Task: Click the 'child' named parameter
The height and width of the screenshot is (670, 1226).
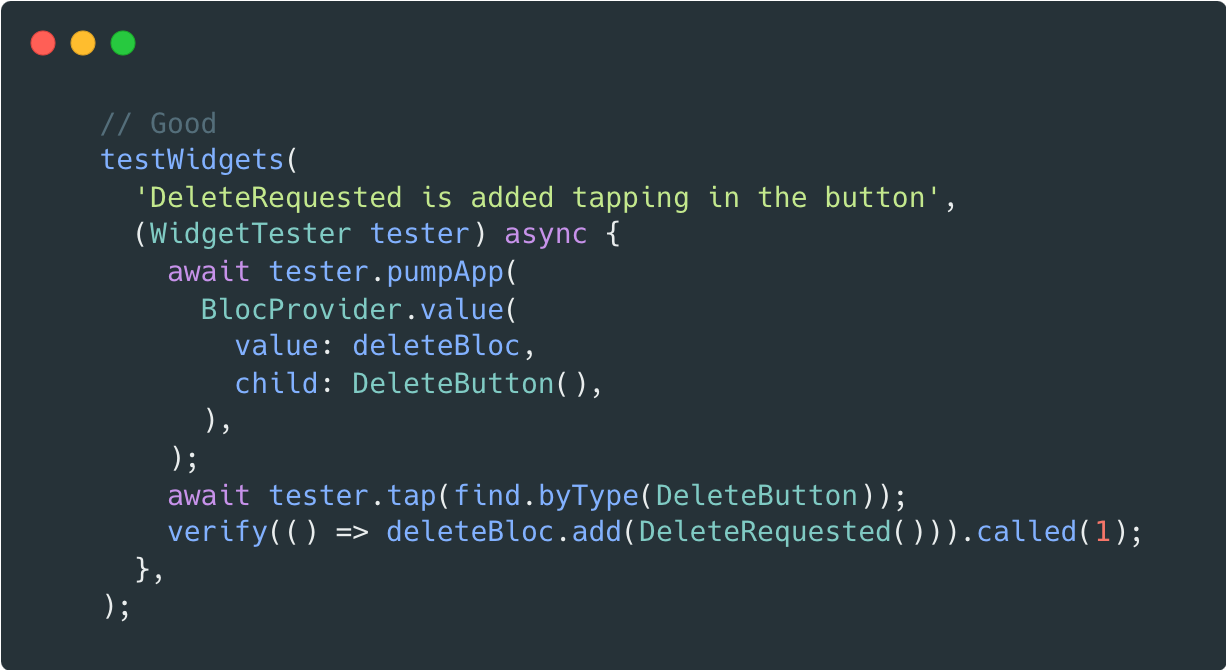Action: [276, 384]
